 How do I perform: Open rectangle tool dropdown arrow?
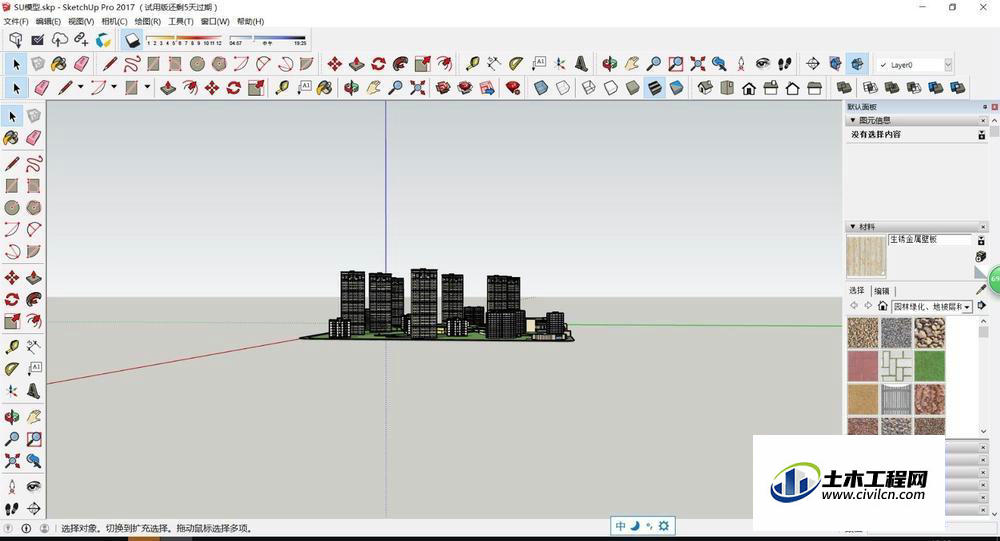pyautogui.click(x=147, y=87)
